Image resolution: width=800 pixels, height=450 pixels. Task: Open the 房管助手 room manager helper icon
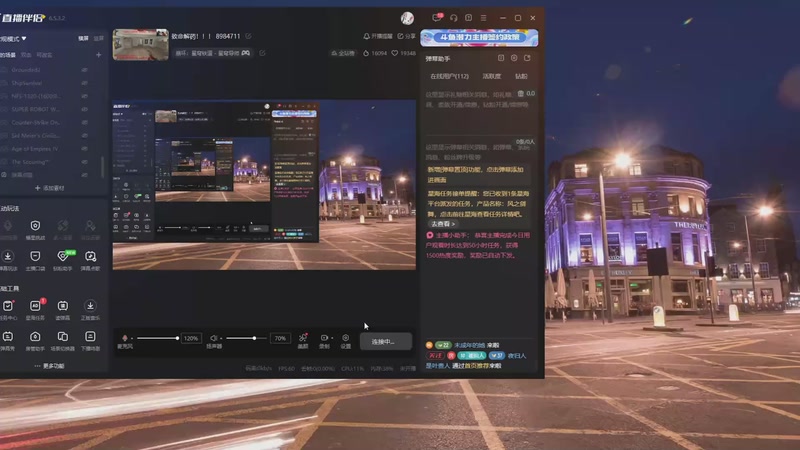tap(35, 337)
